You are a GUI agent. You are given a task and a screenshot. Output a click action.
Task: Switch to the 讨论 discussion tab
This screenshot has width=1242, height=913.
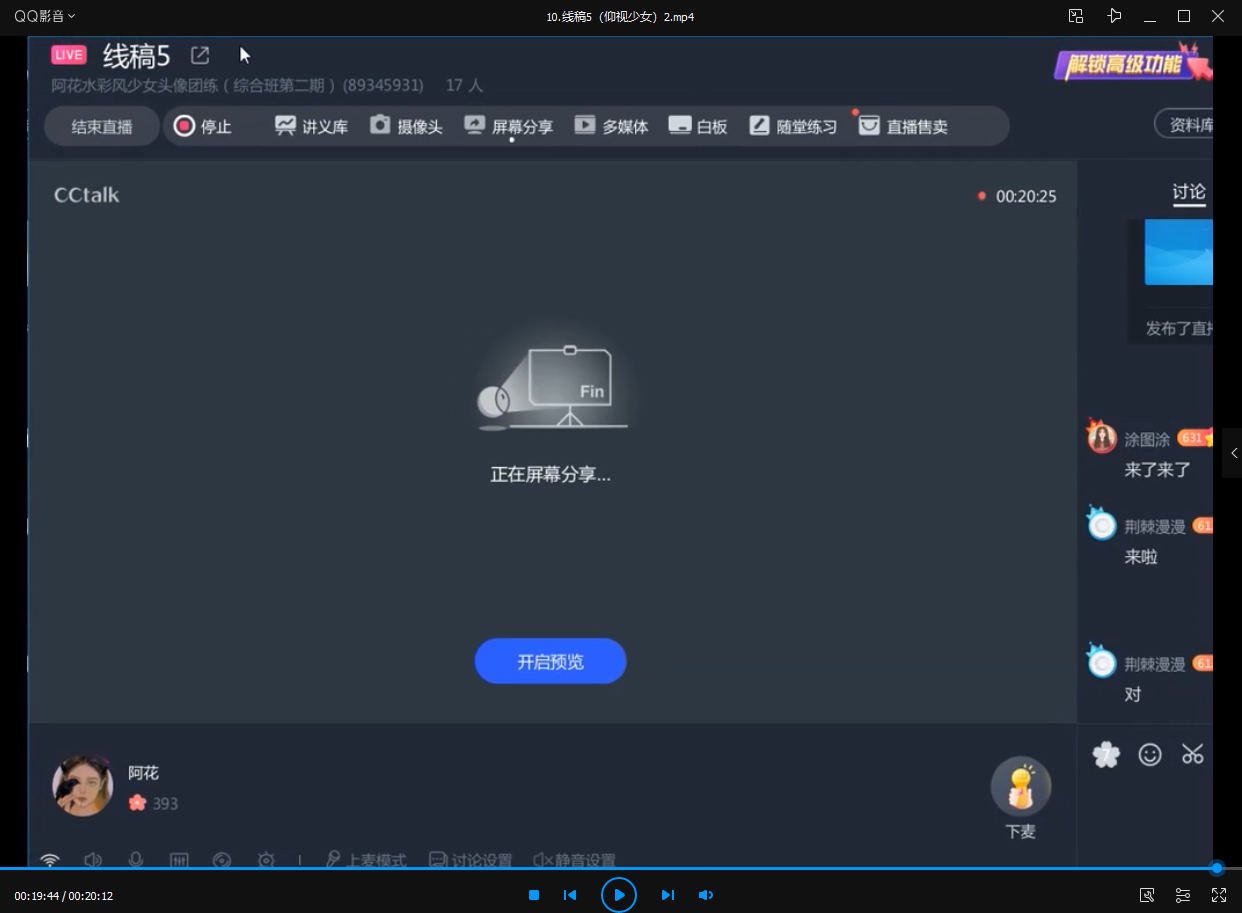tap(1188, 192)
